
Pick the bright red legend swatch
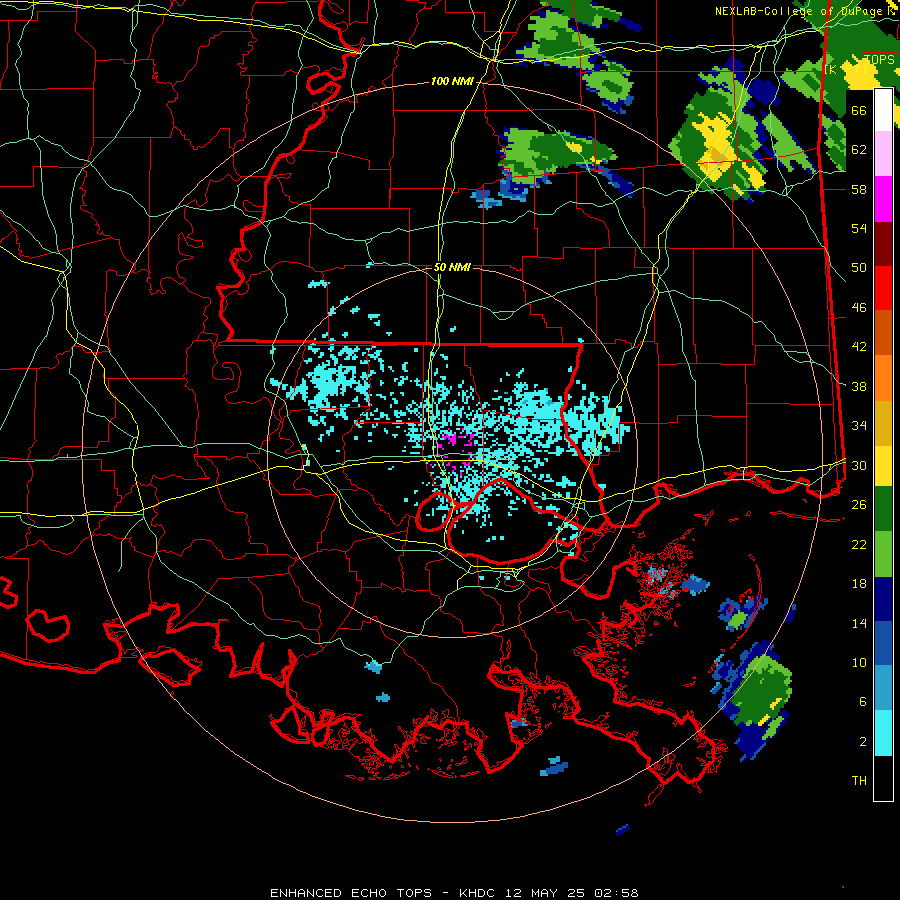point(883,288)
